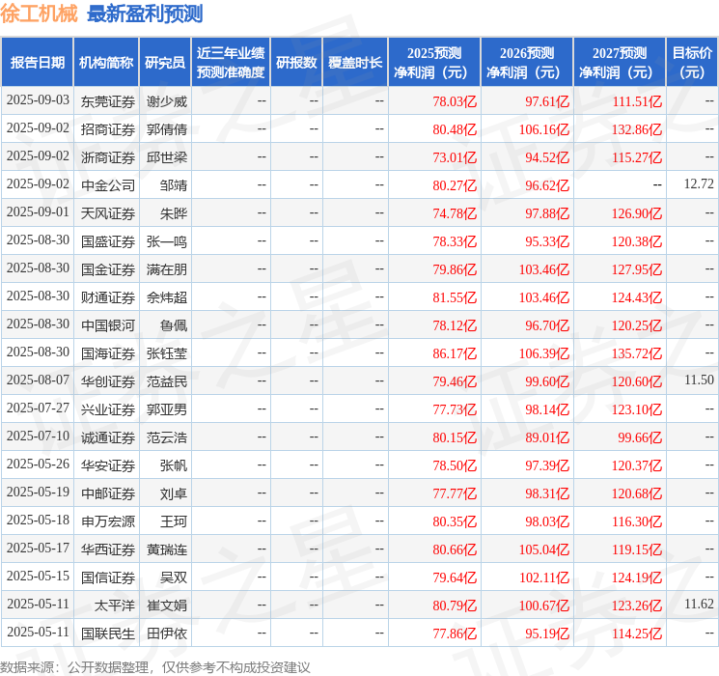Click the 近三年业绩预测准确度 header
Image resolution: width=719 pixels, height=676 pixels.
tap(231, 62)
